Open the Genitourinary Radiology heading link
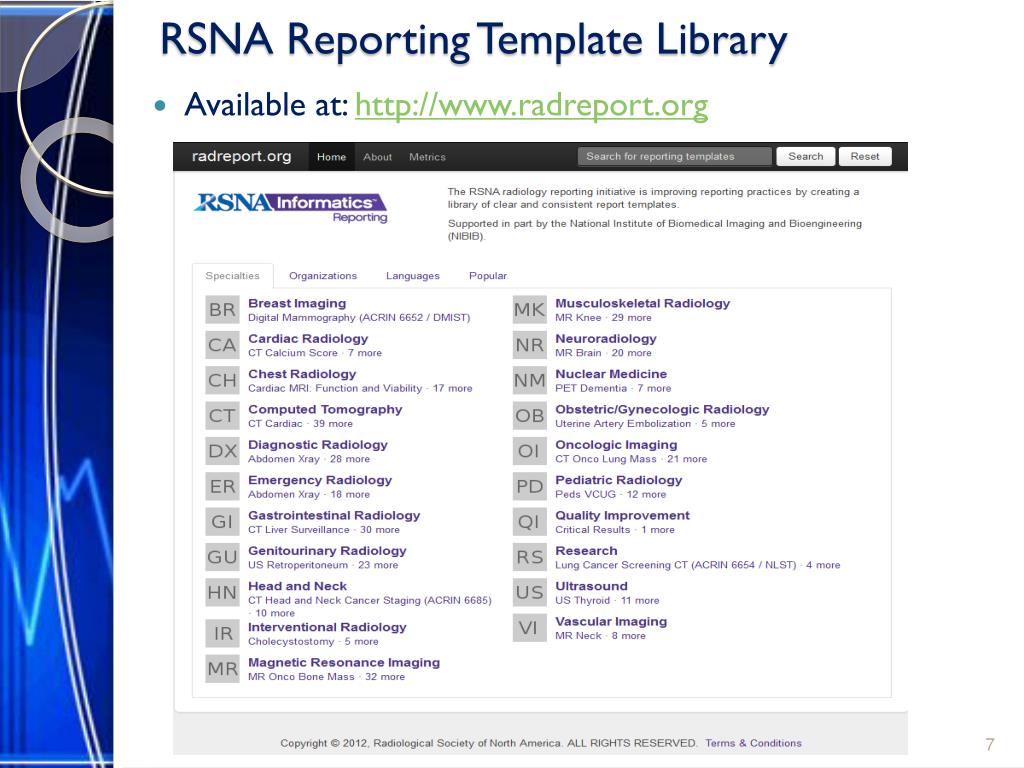The width and height of the screenshot is (1024, 768). point(327,551)
